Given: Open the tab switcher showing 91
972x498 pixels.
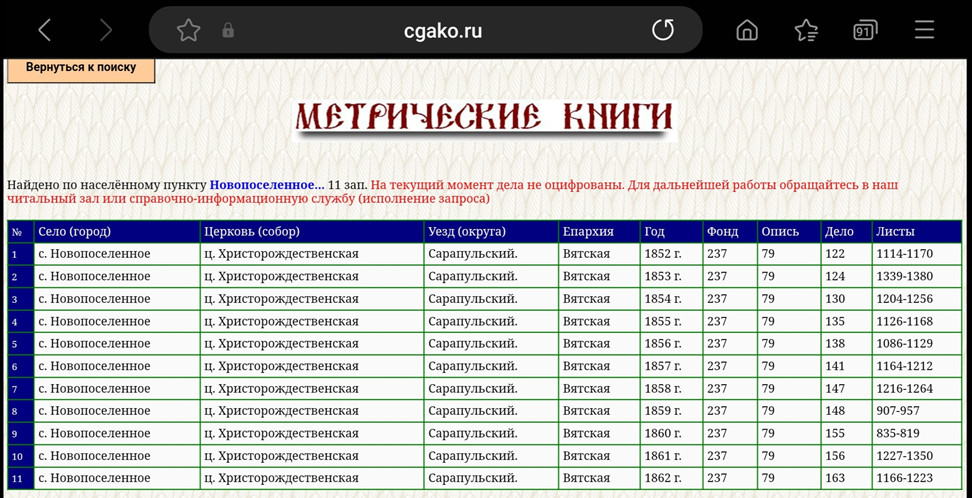Looking at the screenshot, I should point(864,30).
